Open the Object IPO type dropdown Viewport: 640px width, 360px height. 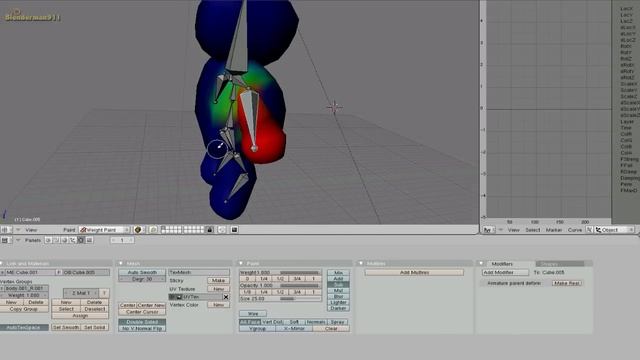click(x=615, y=230)
